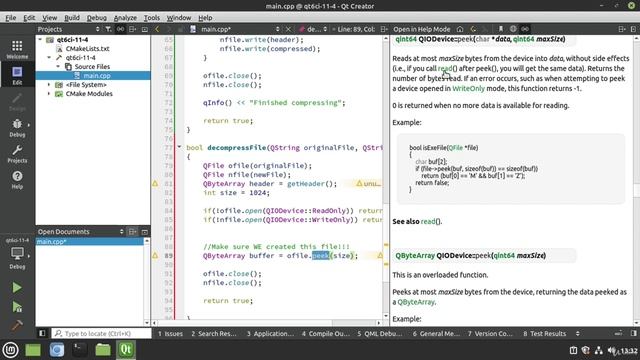Open the Build menu
The image size is (640, 360).
72,18
